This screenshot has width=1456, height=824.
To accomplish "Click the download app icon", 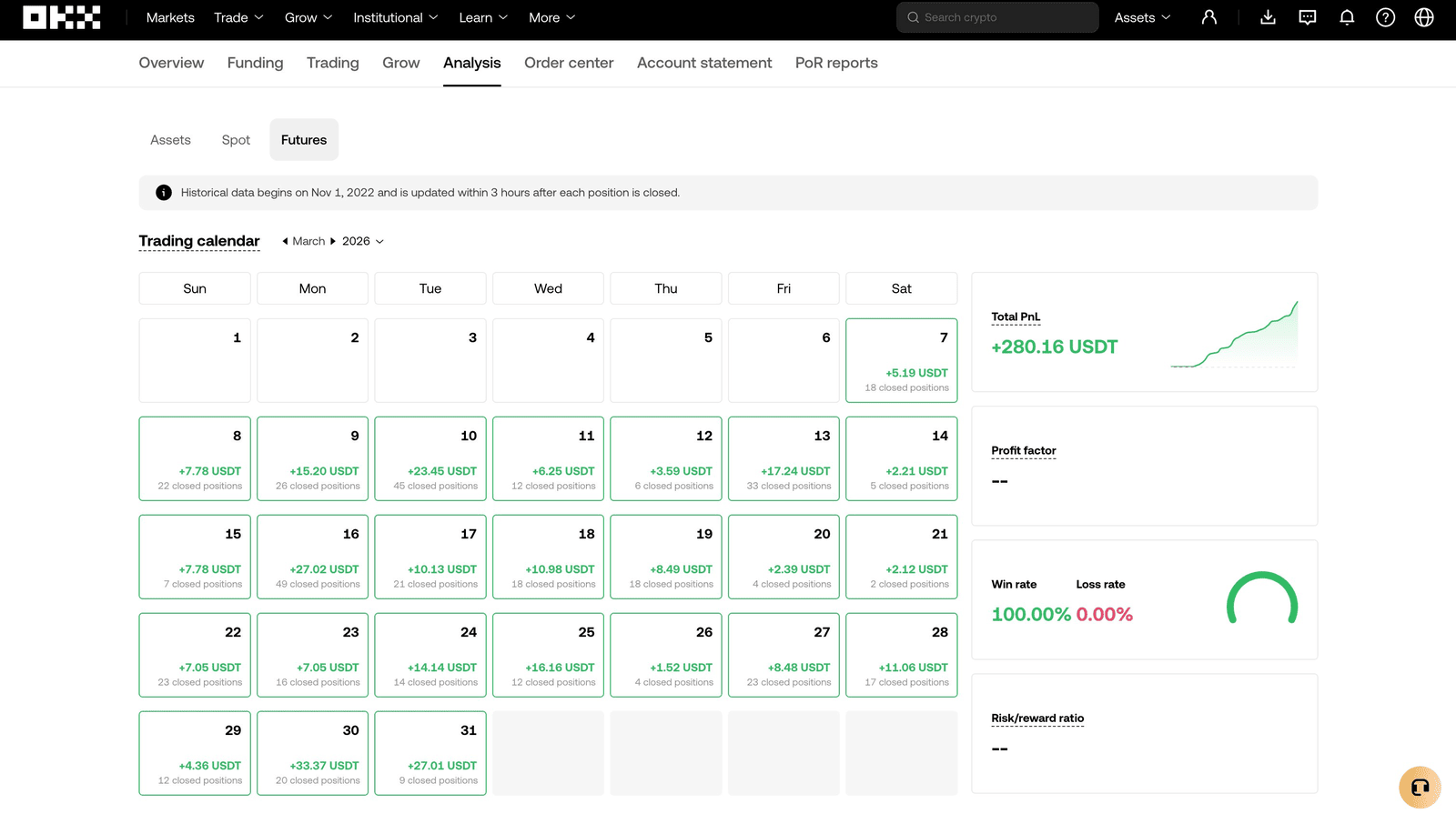I will (x=1268, y=17).
